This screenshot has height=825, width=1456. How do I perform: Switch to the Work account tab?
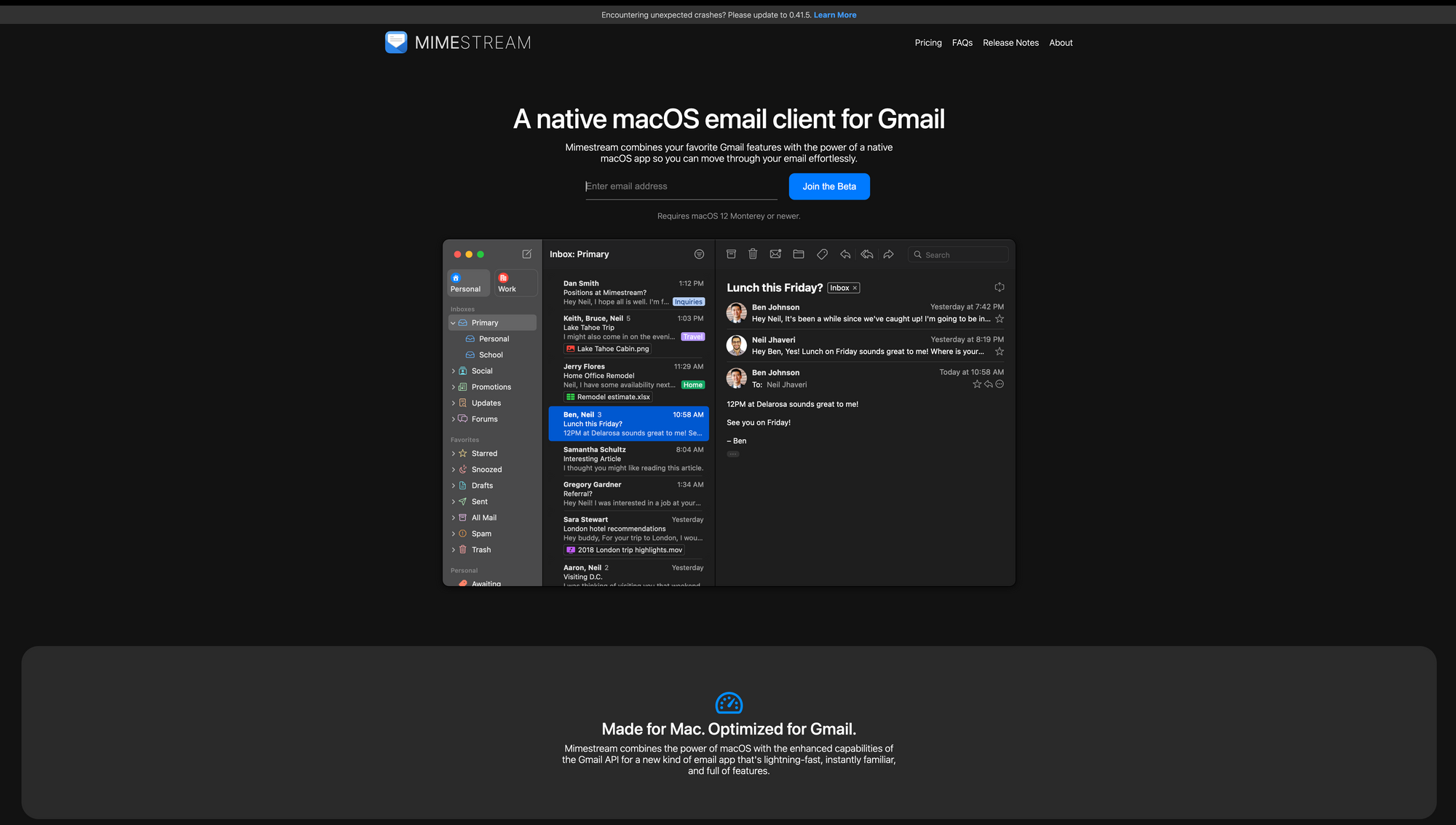click(x=515, y=283)
